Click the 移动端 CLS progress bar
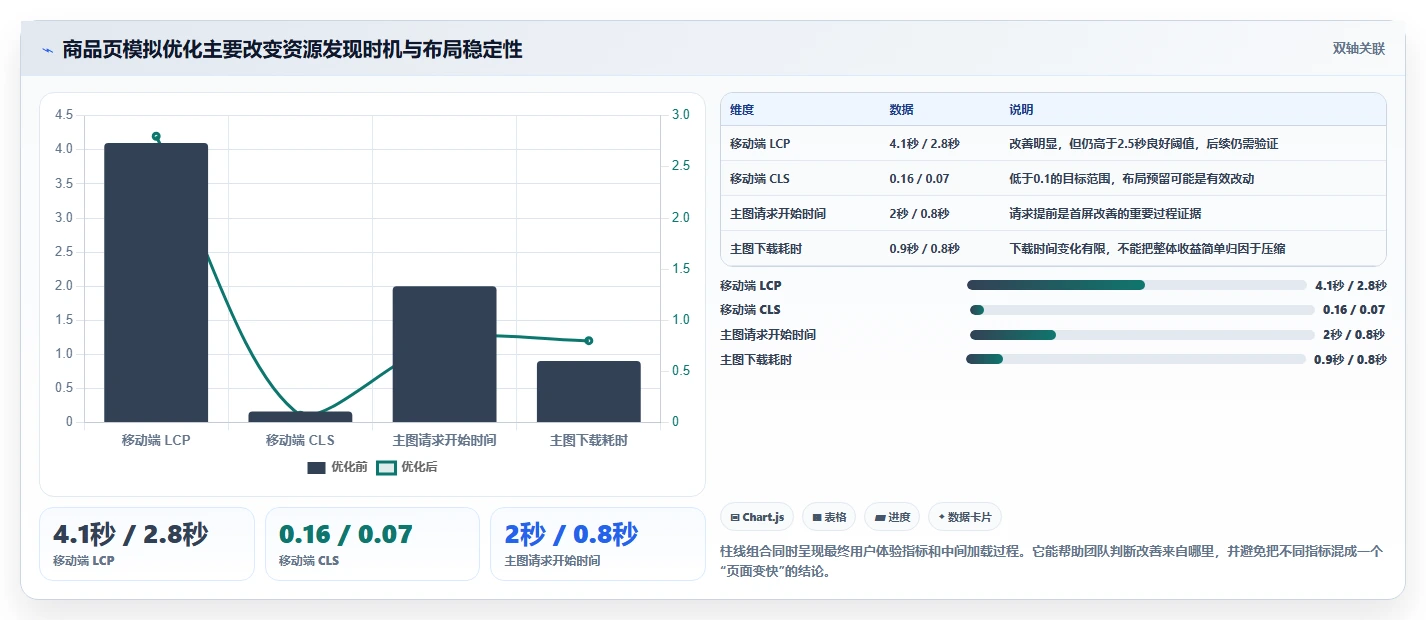The image size is (1426, 620). 1142,310
